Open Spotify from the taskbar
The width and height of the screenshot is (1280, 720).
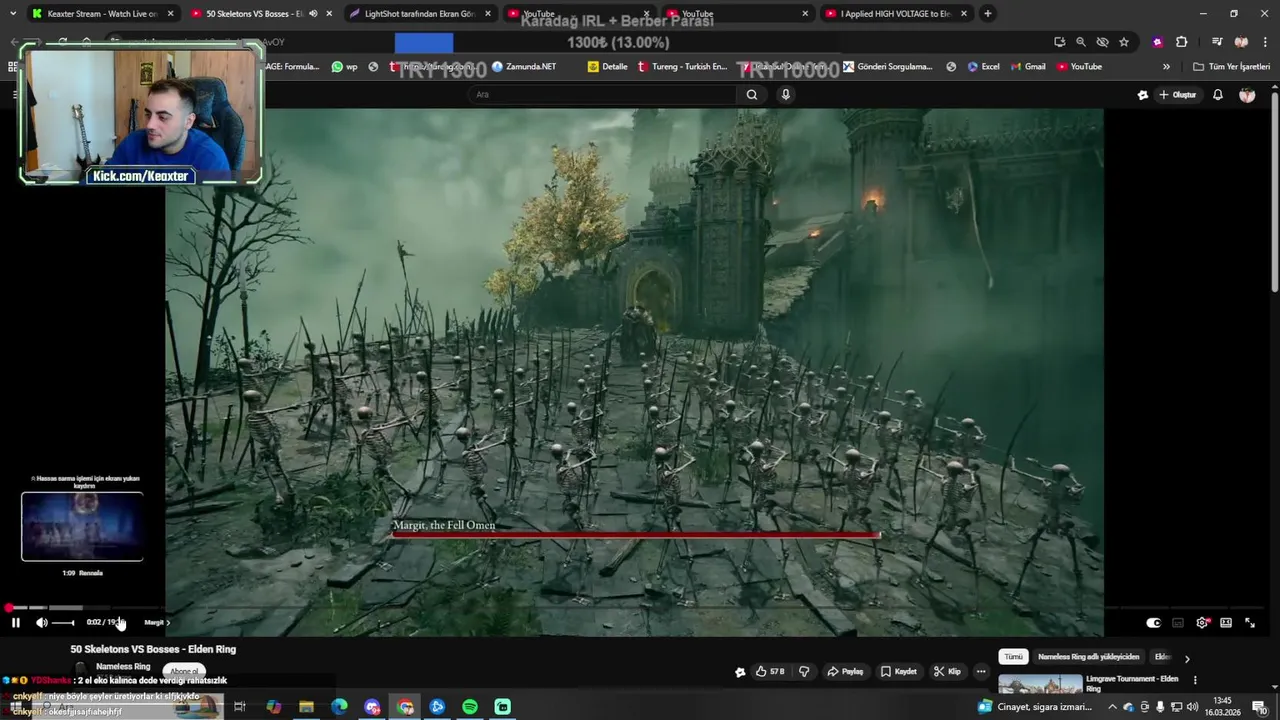[470, 707]
